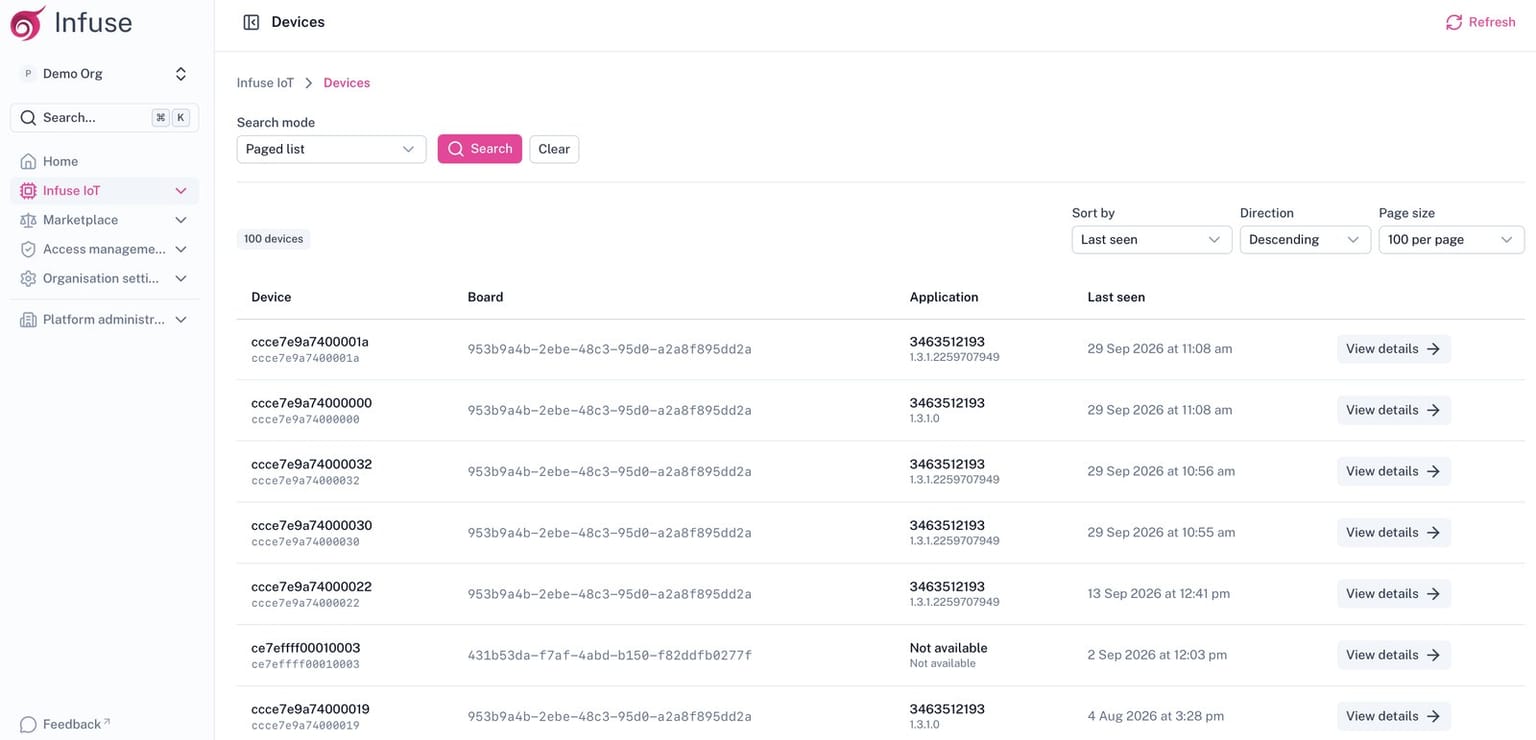
Task: Collapse the sidebar using the panel icon
Action: pyautogui.click(x=251, y=22)
